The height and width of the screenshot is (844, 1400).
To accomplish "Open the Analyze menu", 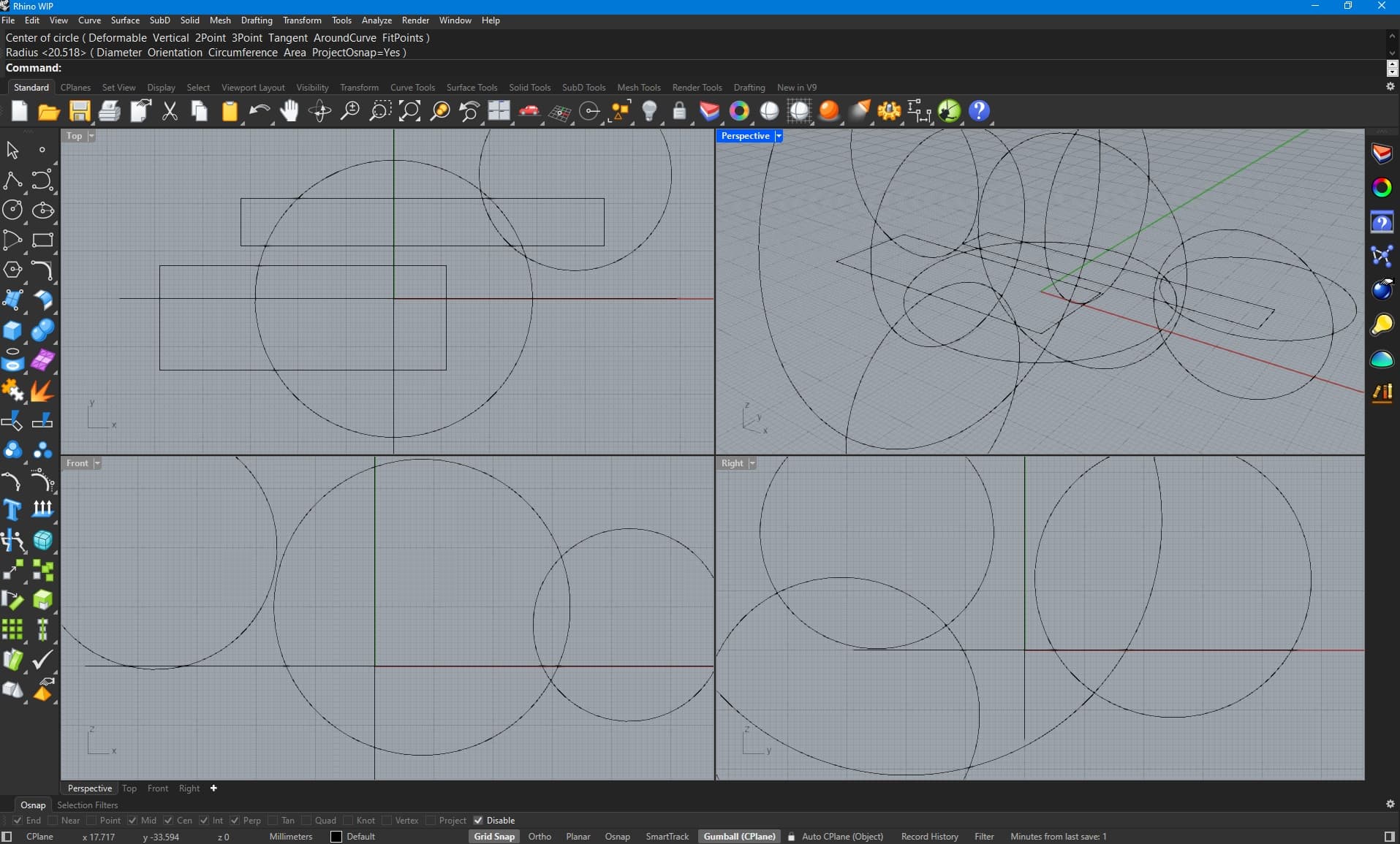I will 377,20.
